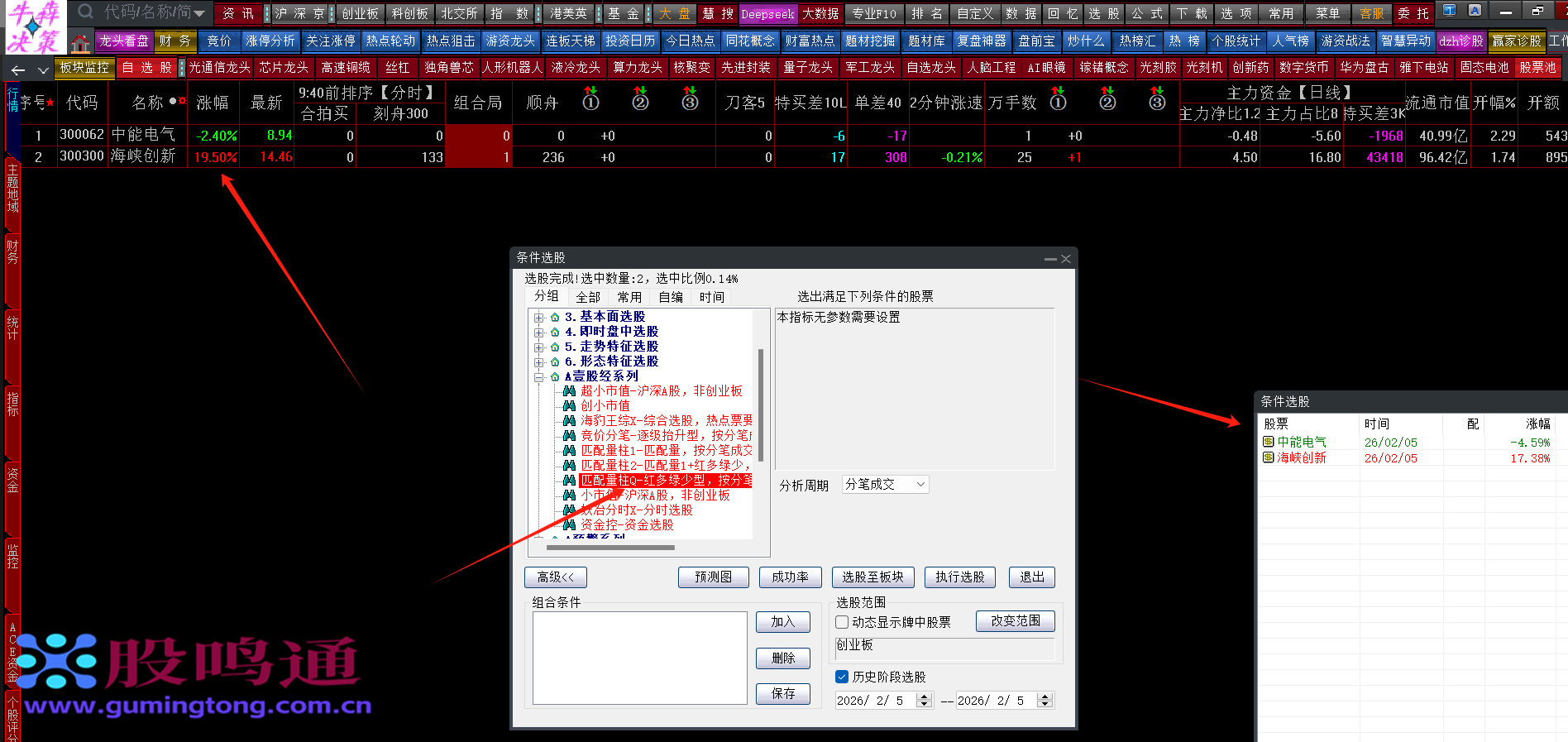
Task: Click 退出 button in dialog
Action: (x=1032, y=577)
